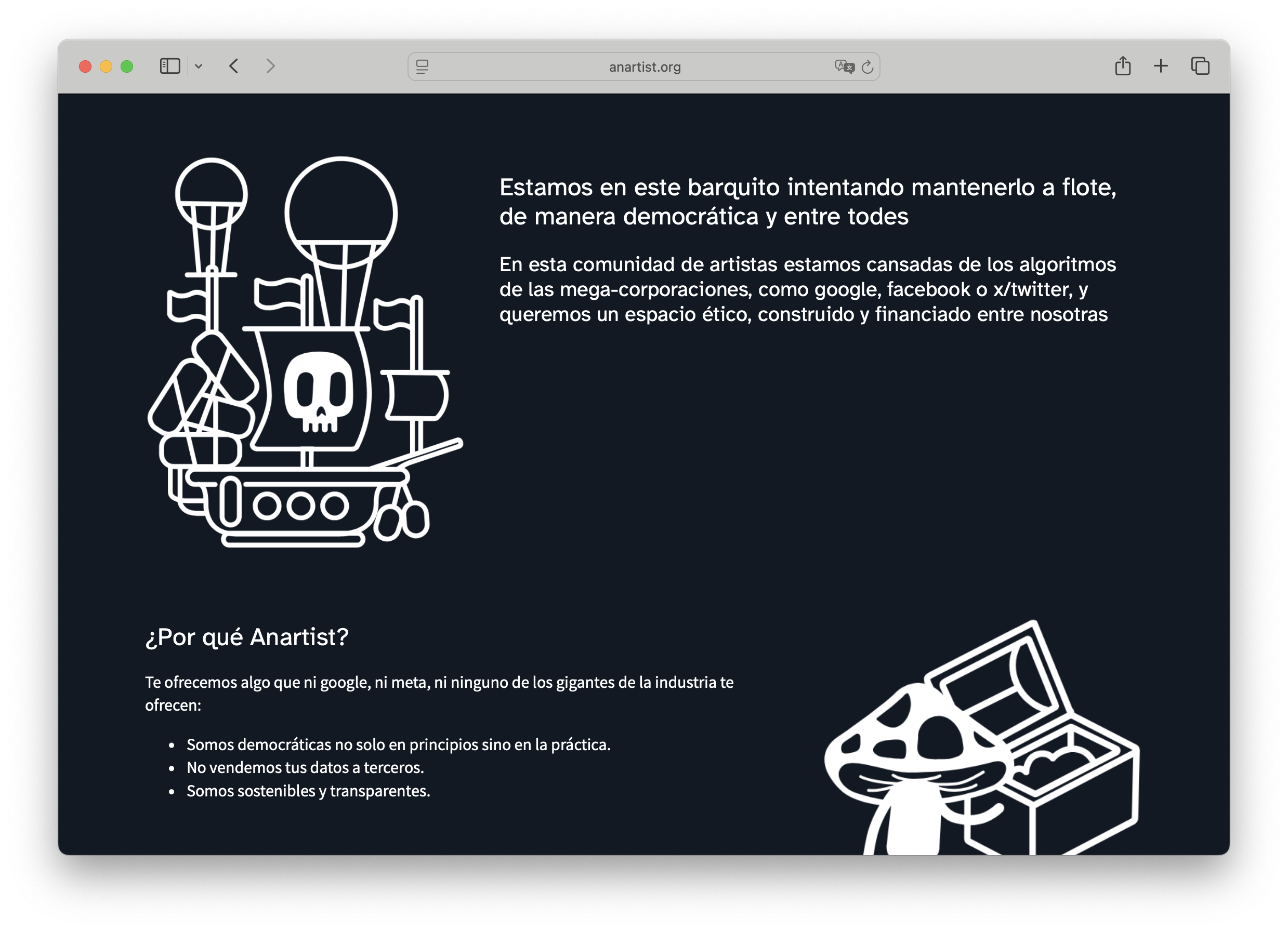Image resolution: width=1288 pixels, height=932 pixels.
Task: Click the pirate ship illustration
Action: (305, 352)
